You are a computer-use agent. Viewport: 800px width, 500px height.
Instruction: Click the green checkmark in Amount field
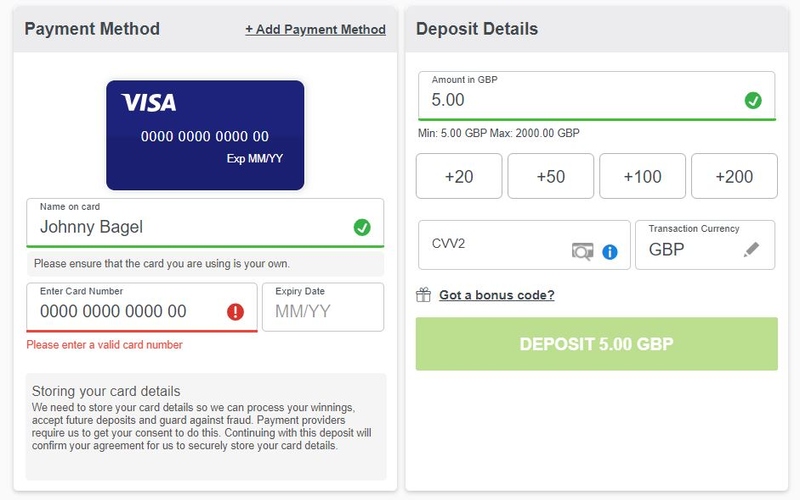pos(753,100)
